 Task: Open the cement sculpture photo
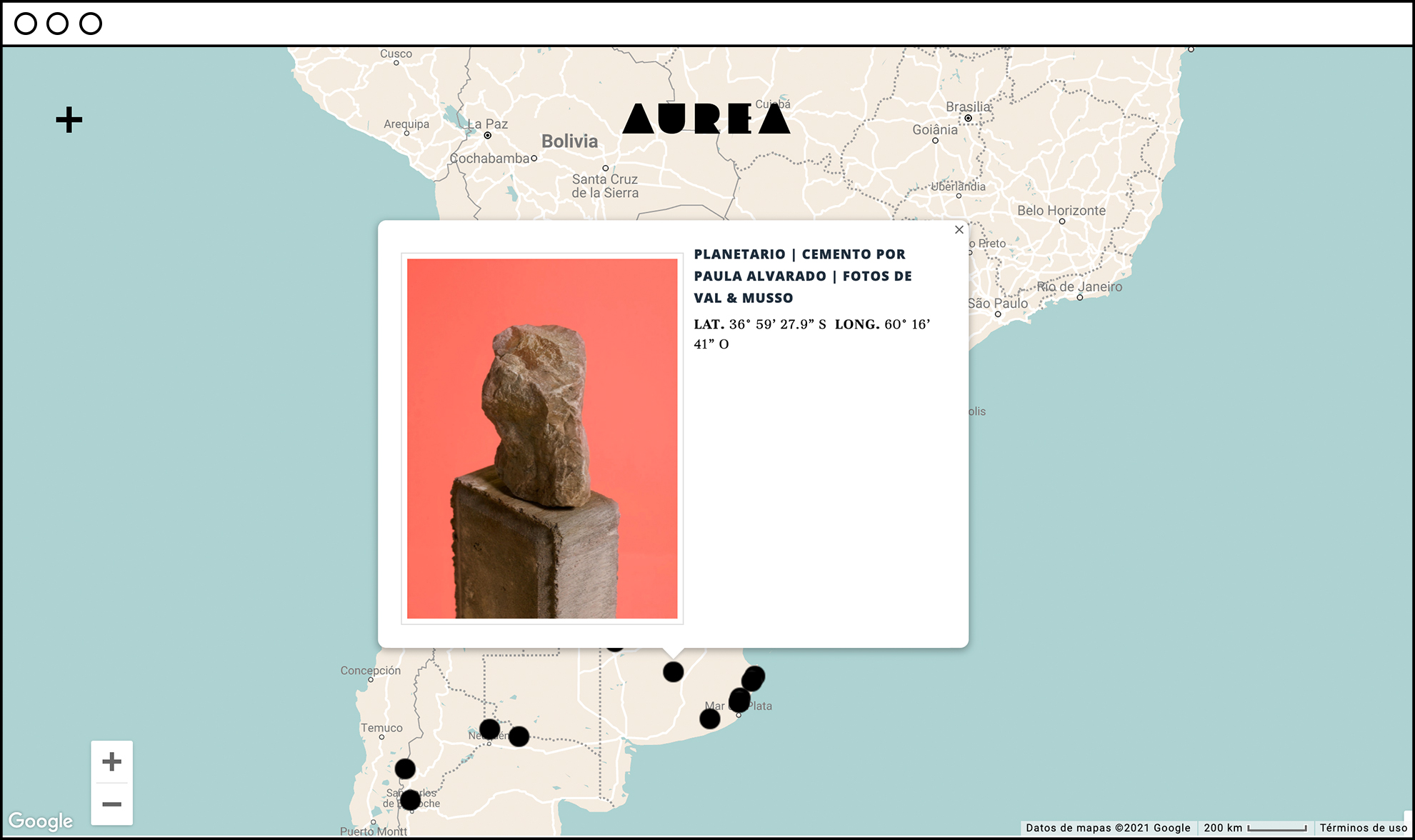click(542, 438)
